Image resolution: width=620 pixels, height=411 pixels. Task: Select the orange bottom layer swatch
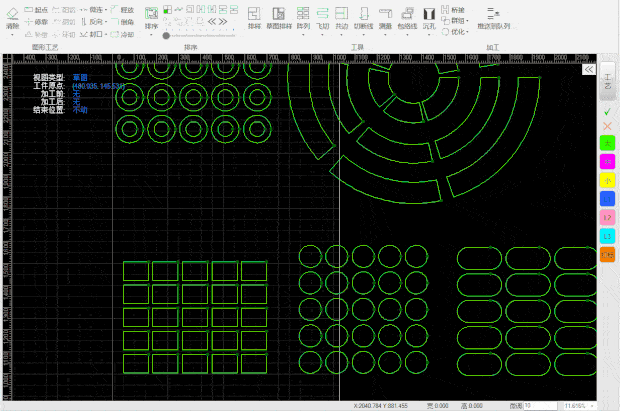(x=607, y=254)
